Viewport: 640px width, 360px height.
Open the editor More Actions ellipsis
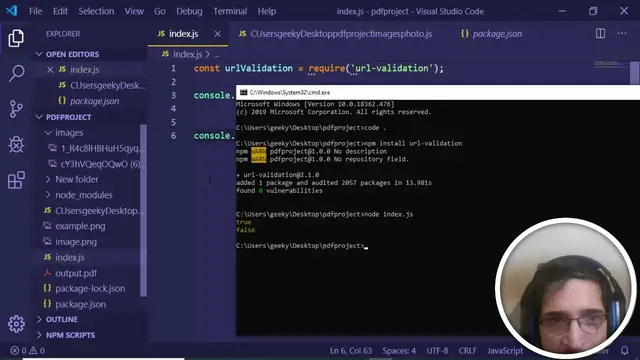[622, 33]
